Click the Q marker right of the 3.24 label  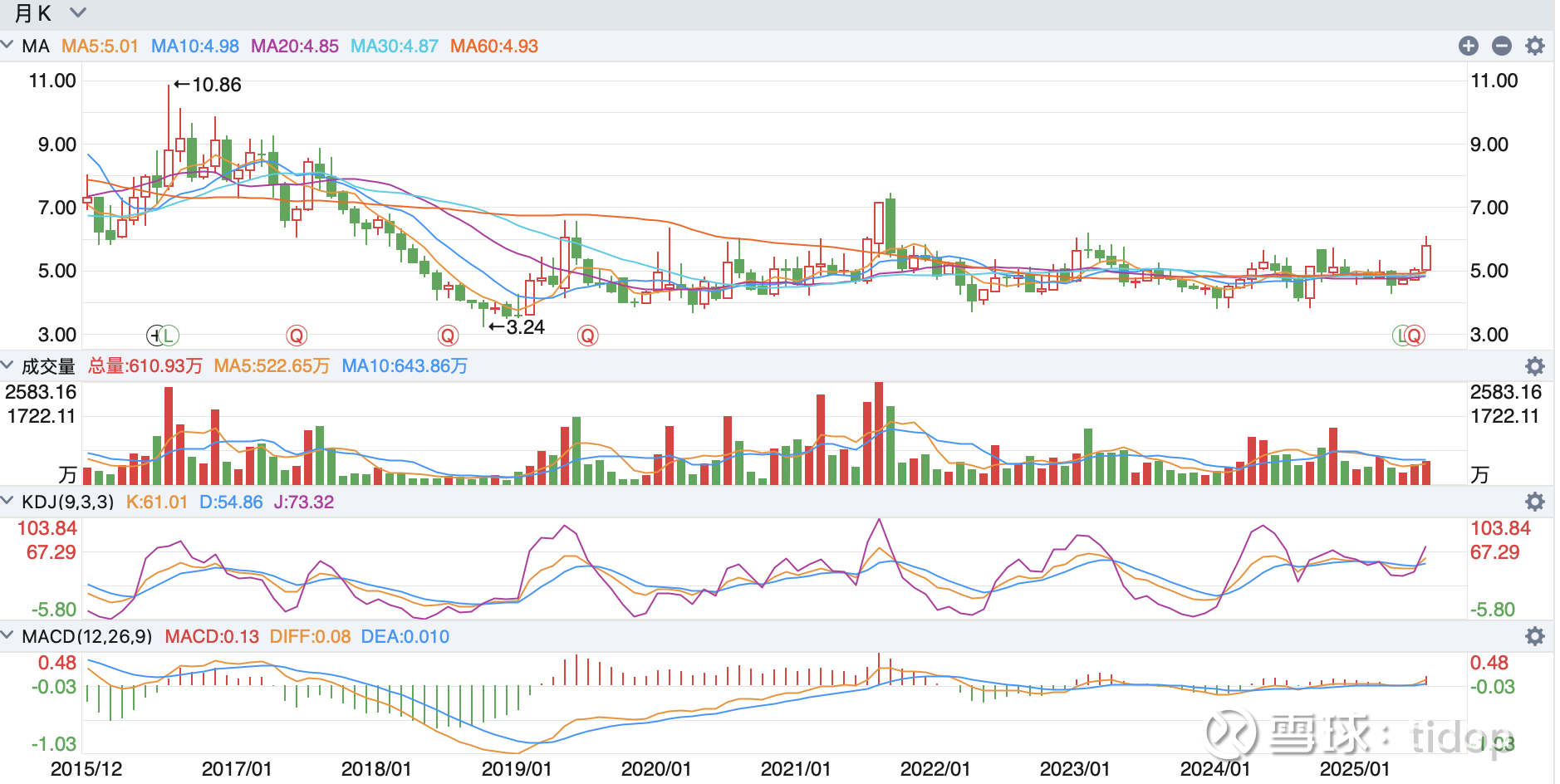point(588,336)
